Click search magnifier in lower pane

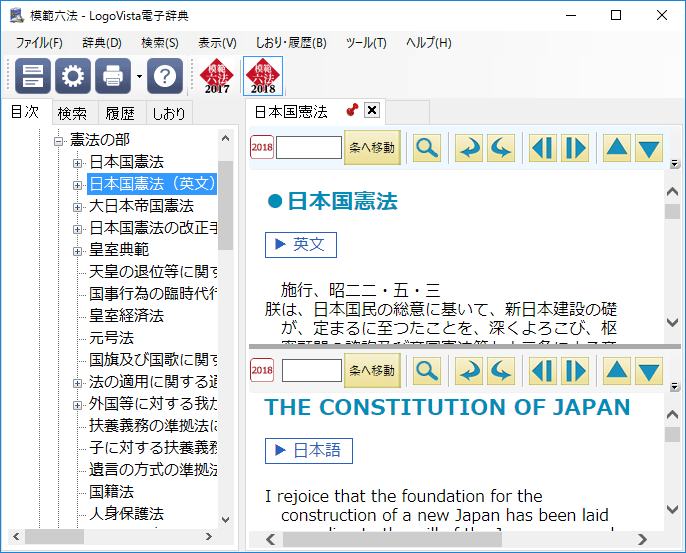pos(427,371)
